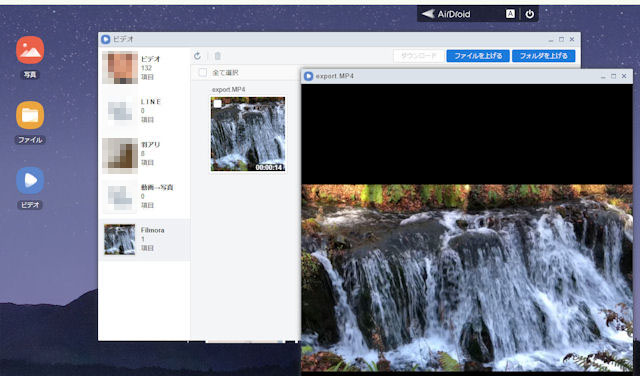Open the 写真 desktop app icon
Image resolution: width=640 pixels, height=376 pixels.
(x=30, y=50)
